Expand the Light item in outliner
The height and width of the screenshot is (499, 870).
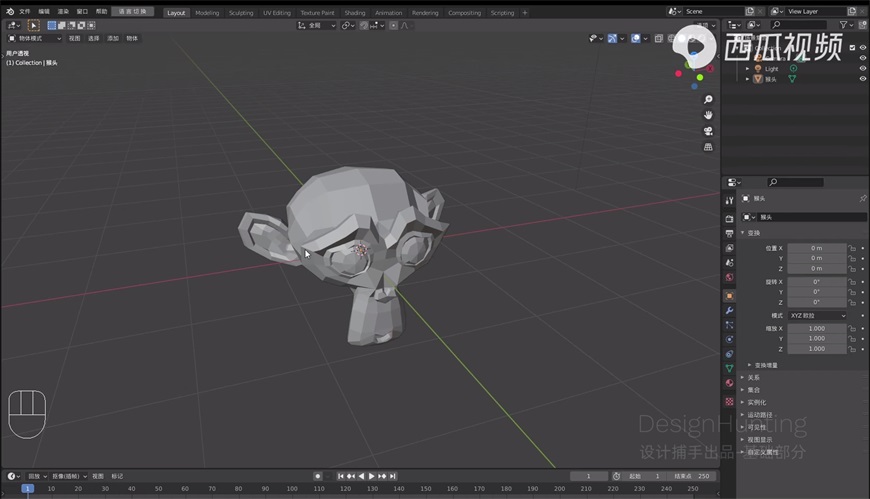tap(748, 68)
